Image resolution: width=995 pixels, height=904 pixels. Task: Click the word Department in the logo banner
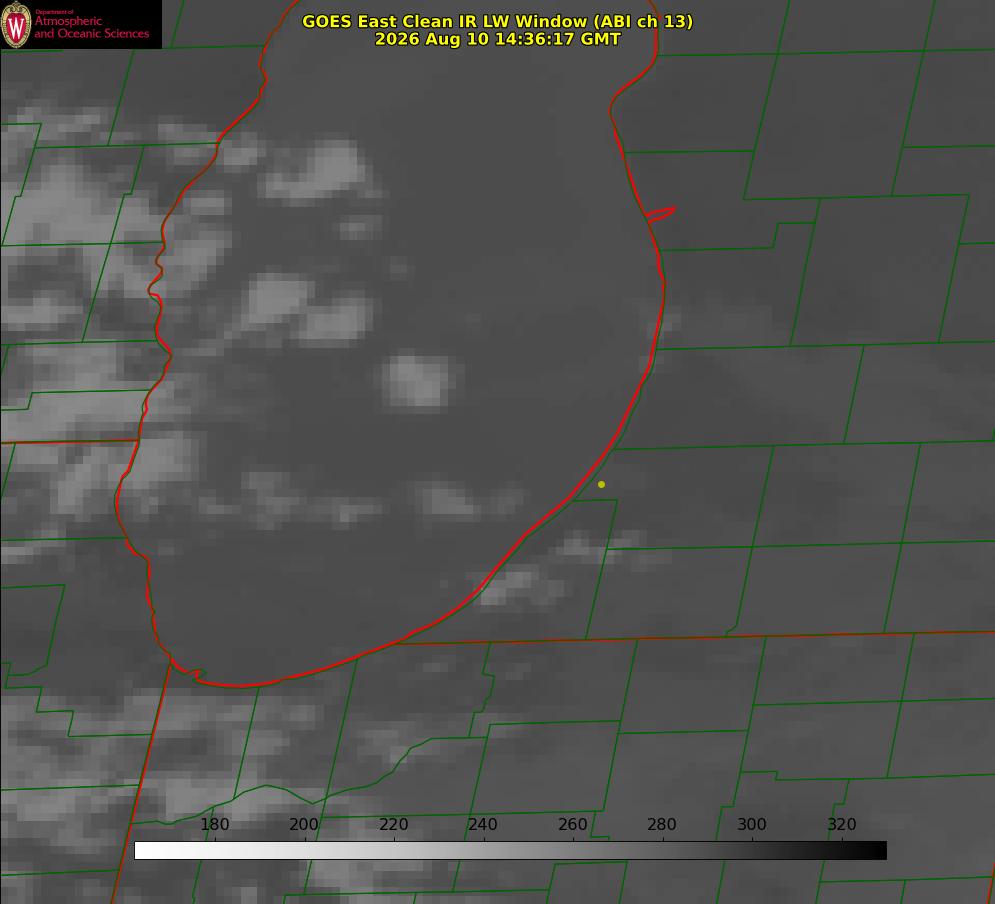[55, 12]
